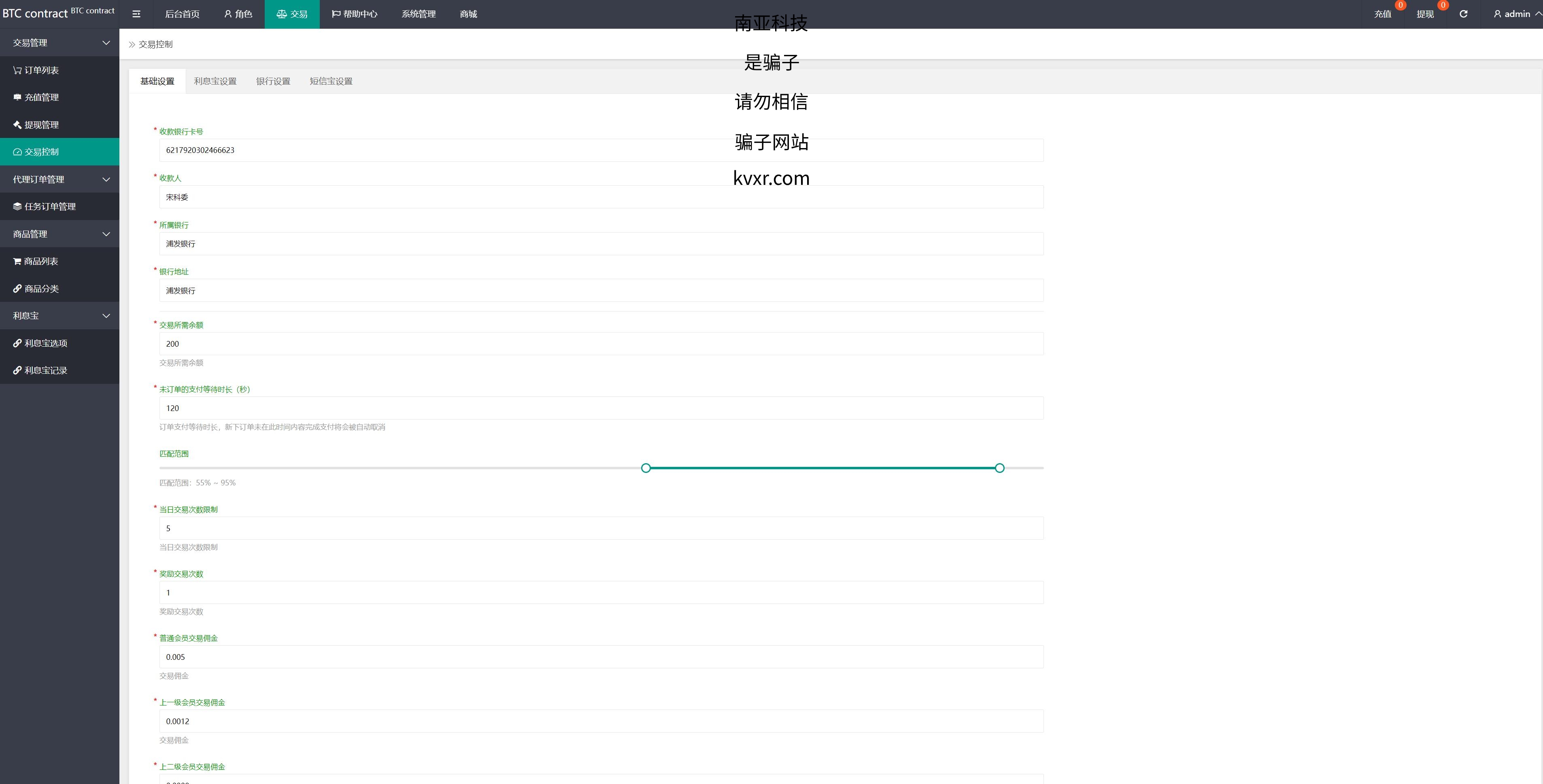Open the admin account dropdown arrow
1543x784 pixels.
(1538, 14)
